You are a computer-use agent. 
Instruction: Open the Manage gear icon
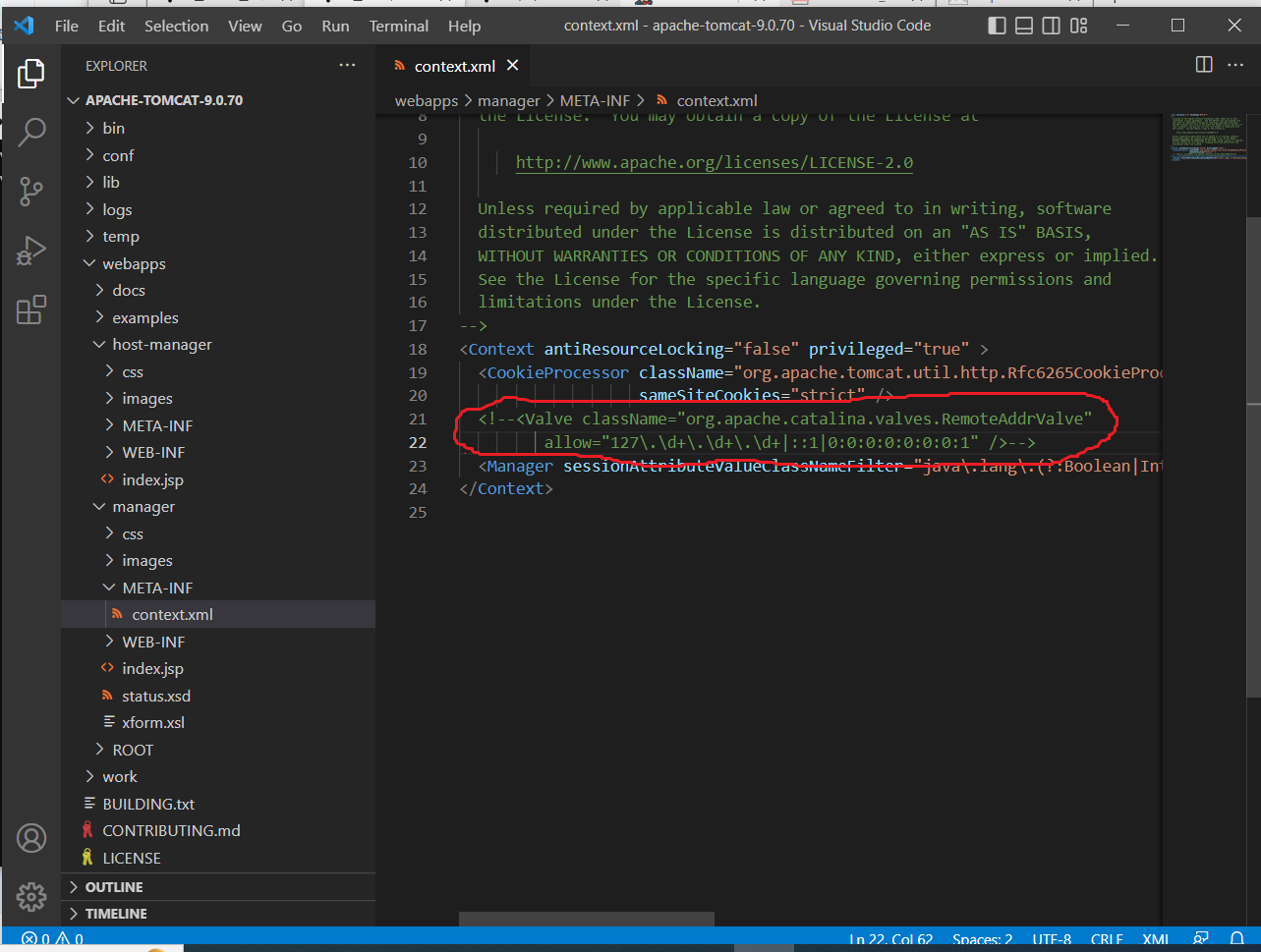[x=30, y=896]
